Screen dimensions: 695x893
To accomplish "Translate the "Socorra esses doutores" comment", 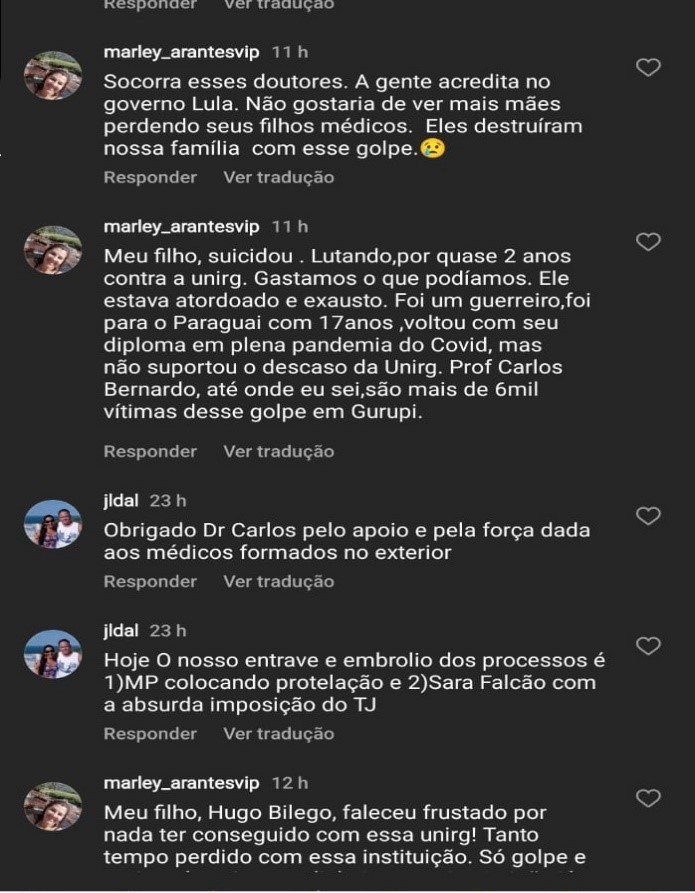I will point(278,177).
